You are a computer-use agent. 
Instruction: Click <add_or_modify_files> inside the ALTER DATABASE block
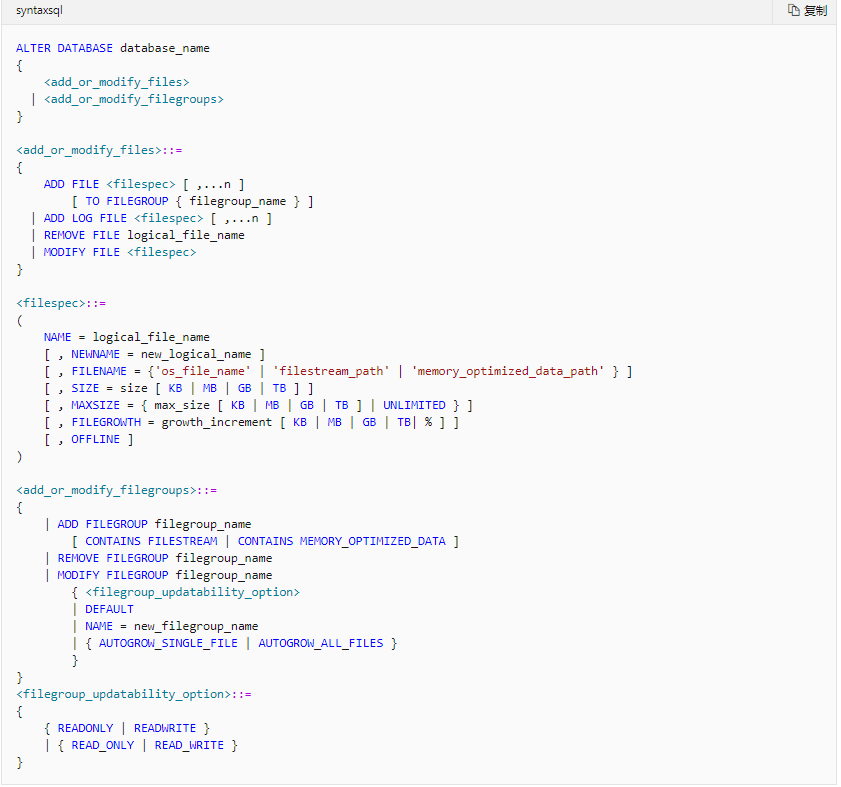[x=116, y=82]
